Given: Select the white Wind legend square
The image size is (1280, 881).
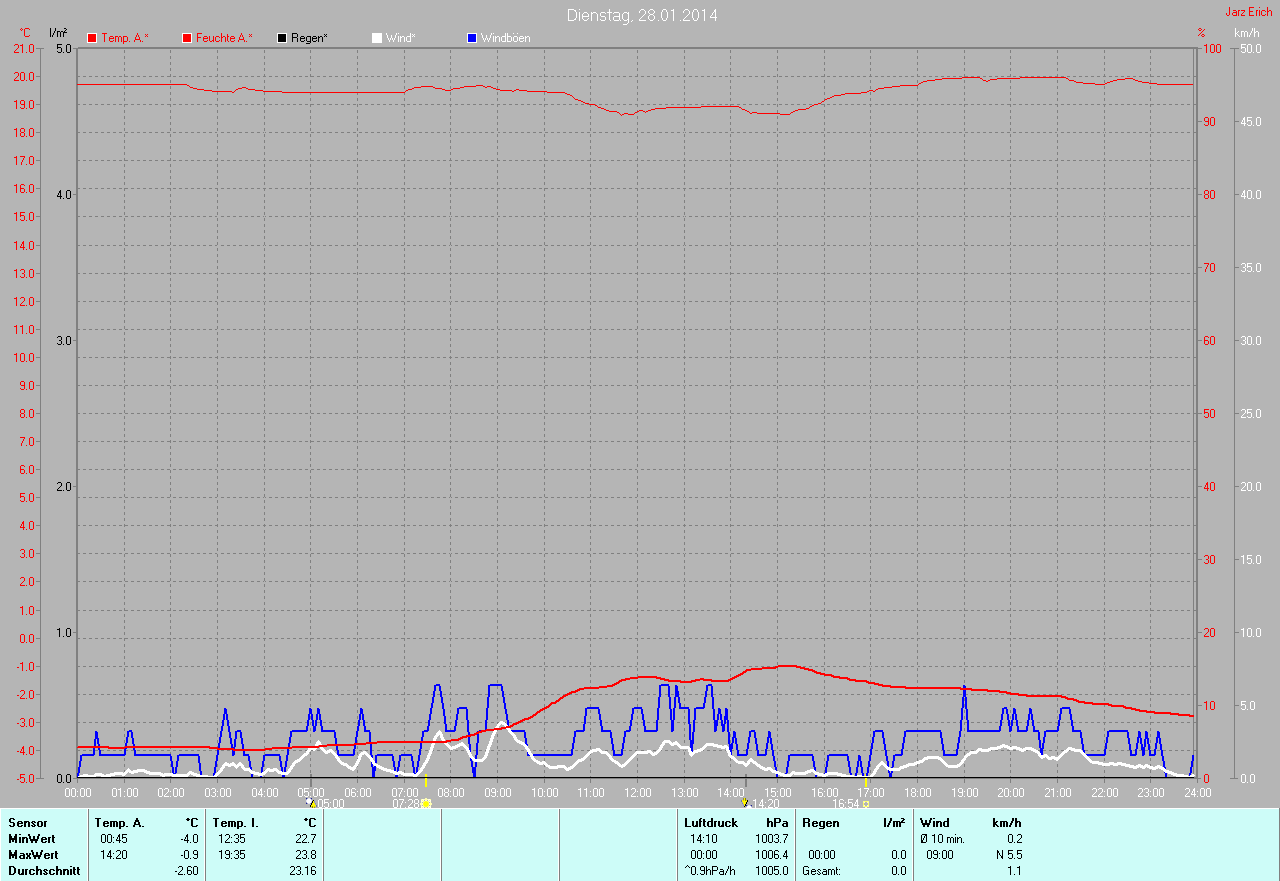Looking at the screenshot, I should pos(377,38).
